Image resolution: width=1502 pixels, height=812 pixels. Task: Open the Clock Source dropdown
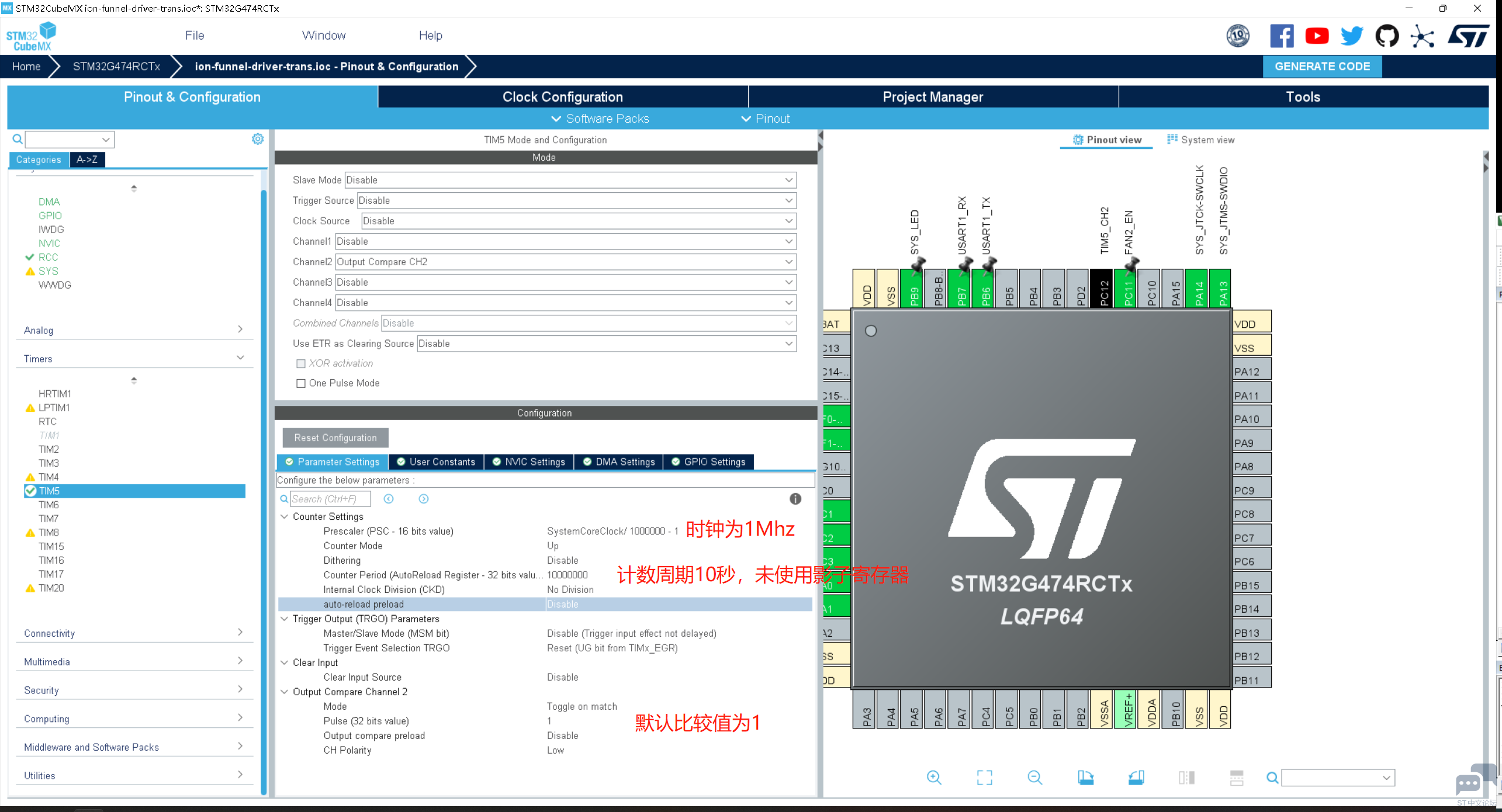tap(579, 221)
